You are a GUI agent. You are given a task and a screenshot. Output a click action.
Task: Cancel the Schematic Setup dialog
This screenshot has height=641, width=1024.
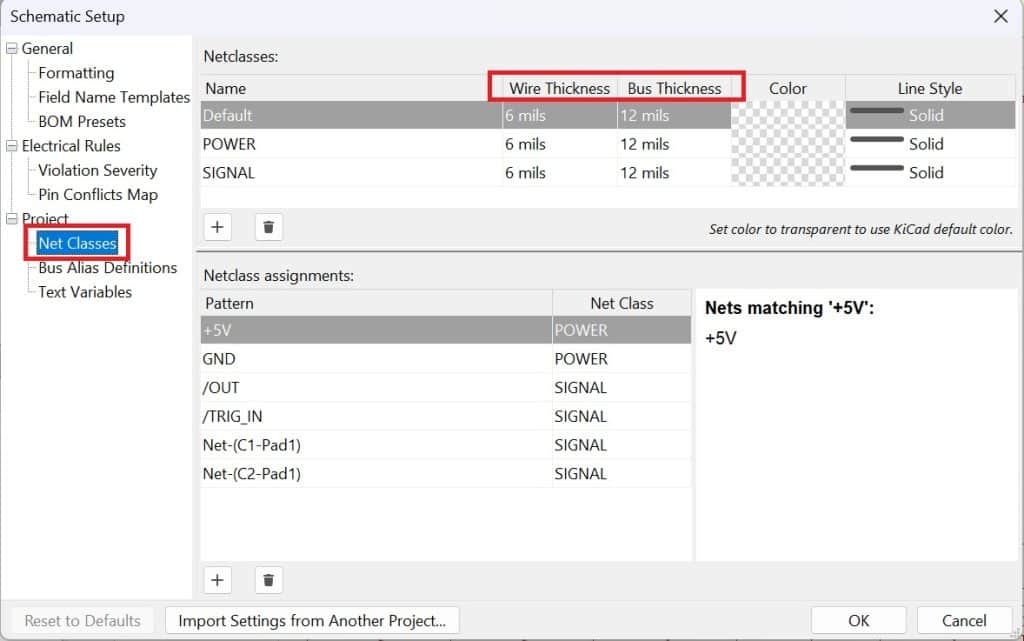pos(964,620)
